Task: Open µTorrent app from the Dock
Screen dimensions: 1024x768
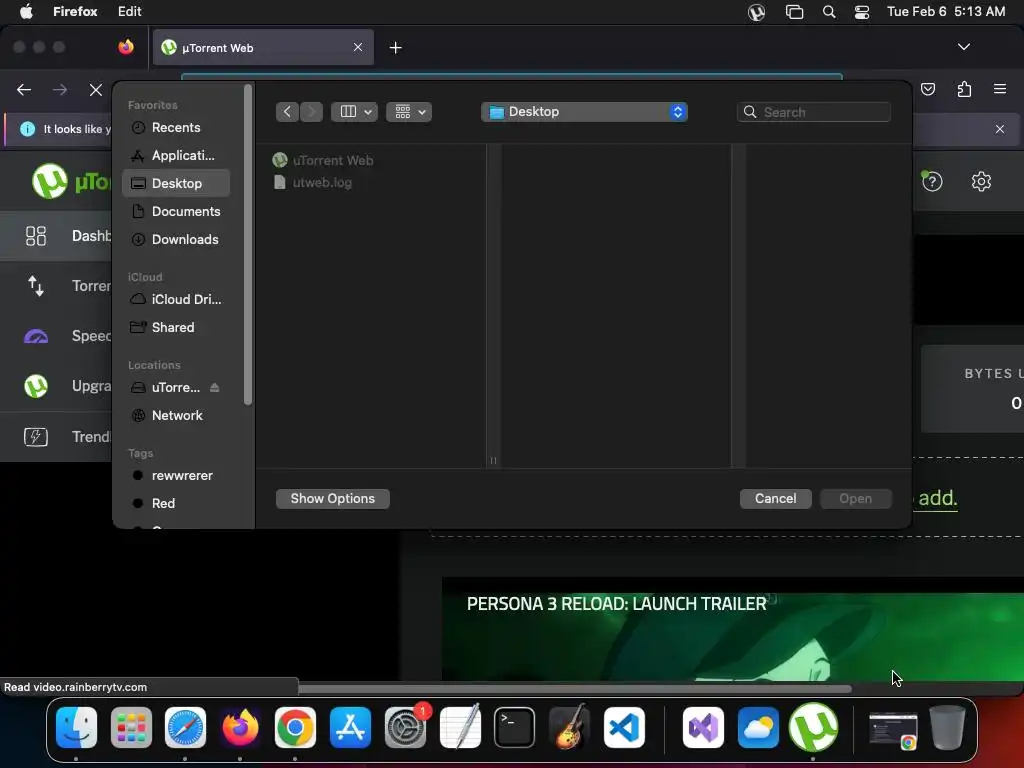Action: pos(813,728)
